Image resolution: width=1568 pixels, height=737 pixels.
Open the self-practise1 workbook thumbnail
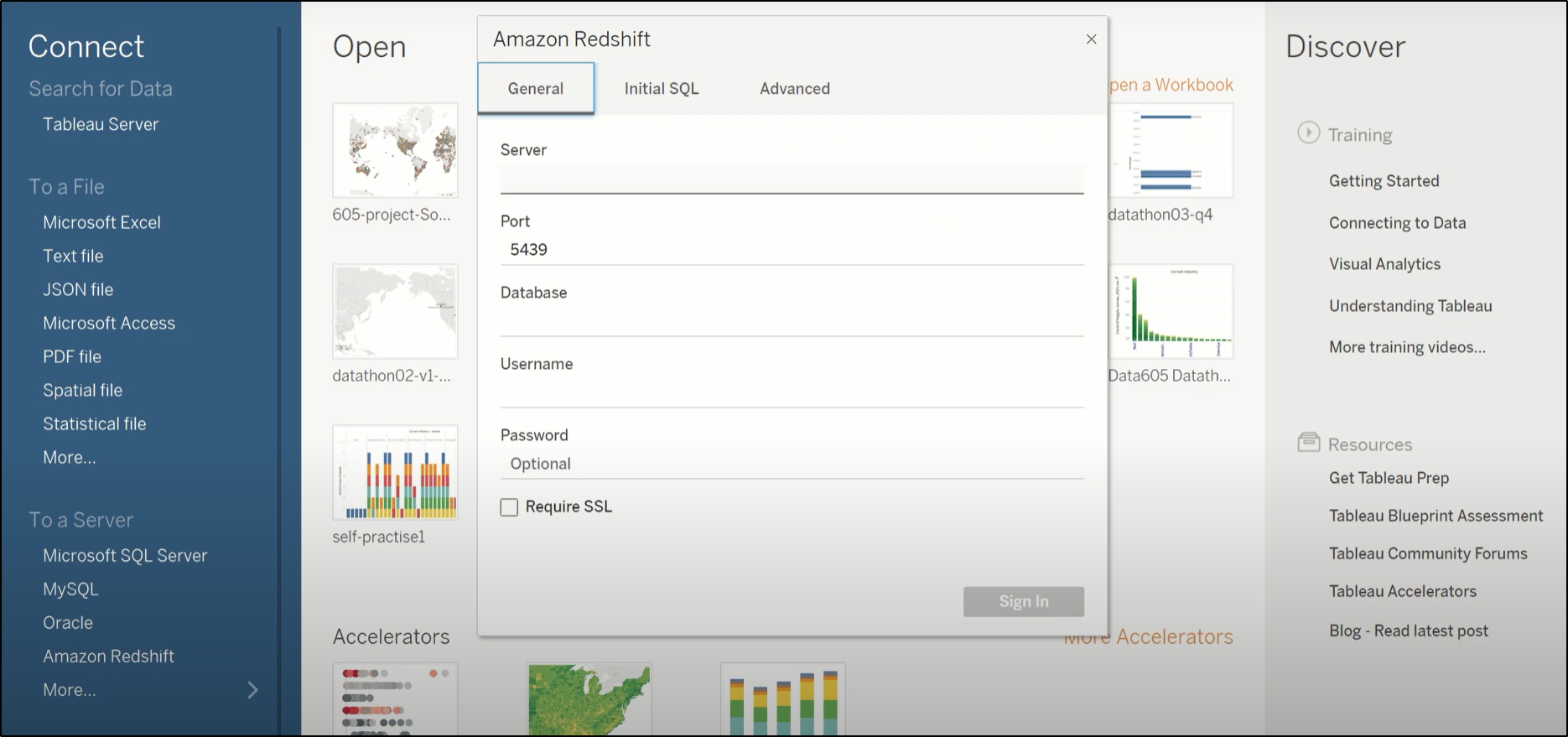[395, 472]
